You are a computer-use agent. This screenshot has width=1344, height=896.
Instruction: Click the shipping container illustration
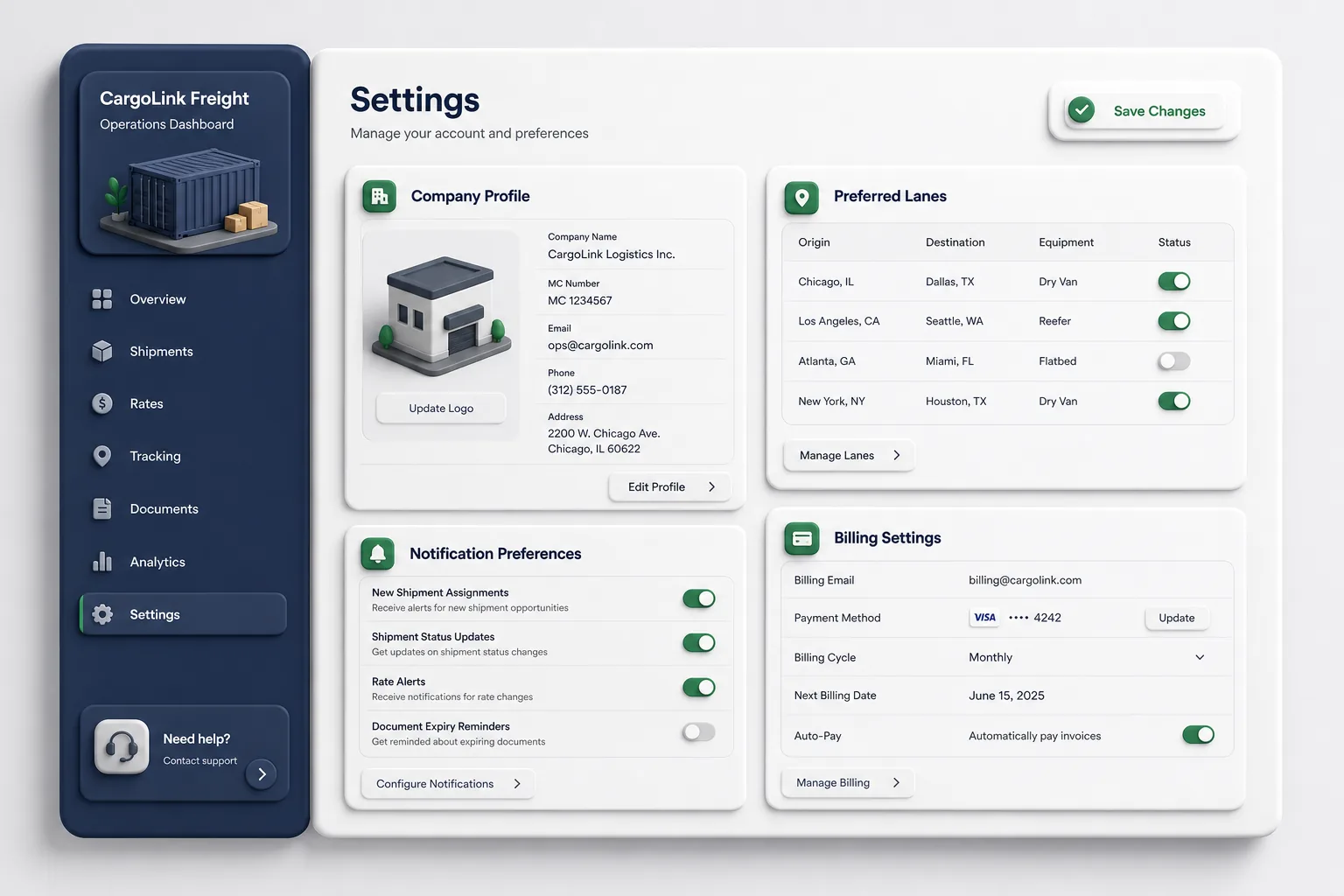click(188, 199)
